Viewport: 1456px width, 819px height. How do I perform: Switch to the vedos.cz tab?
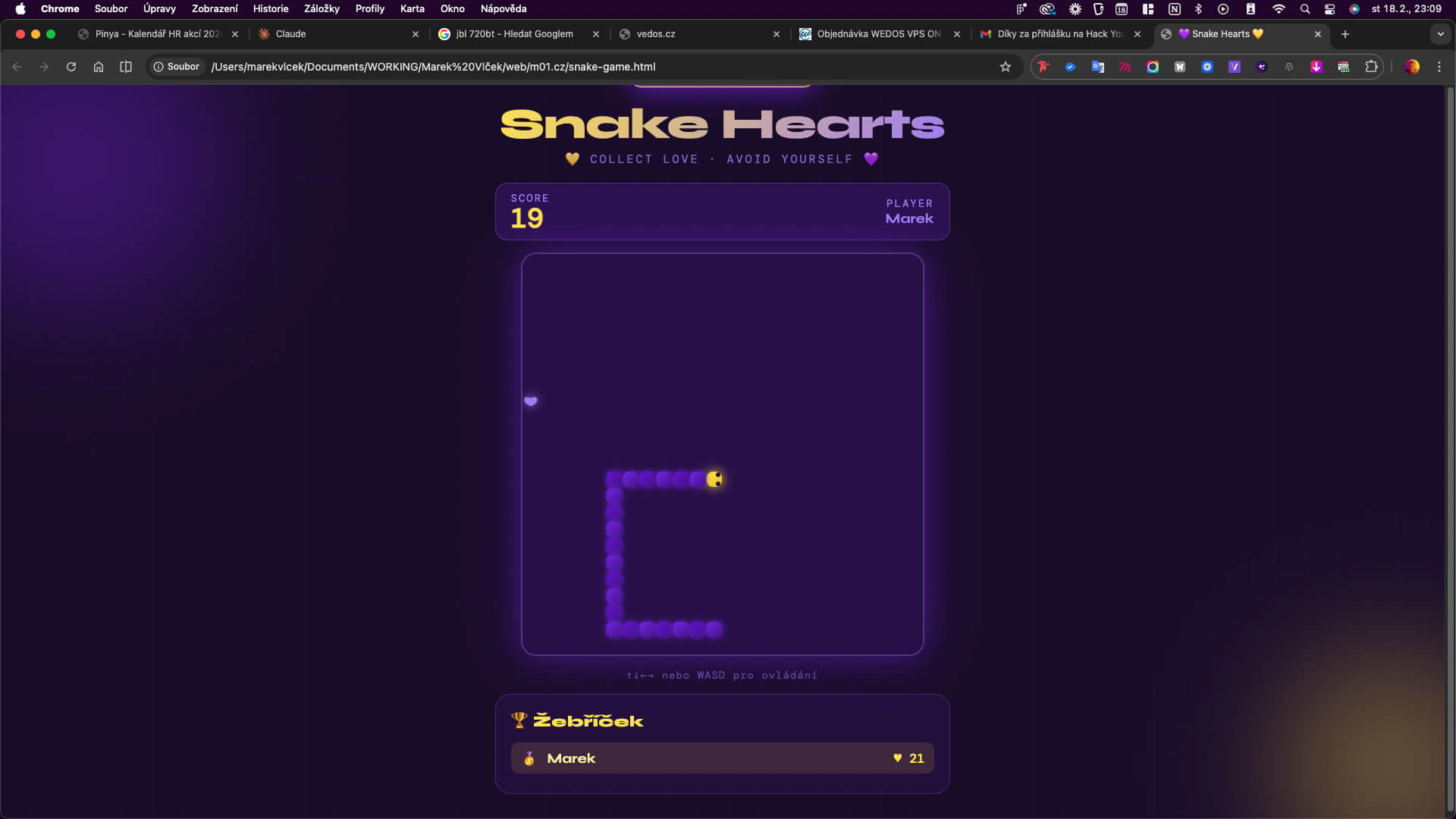(698, 34)
